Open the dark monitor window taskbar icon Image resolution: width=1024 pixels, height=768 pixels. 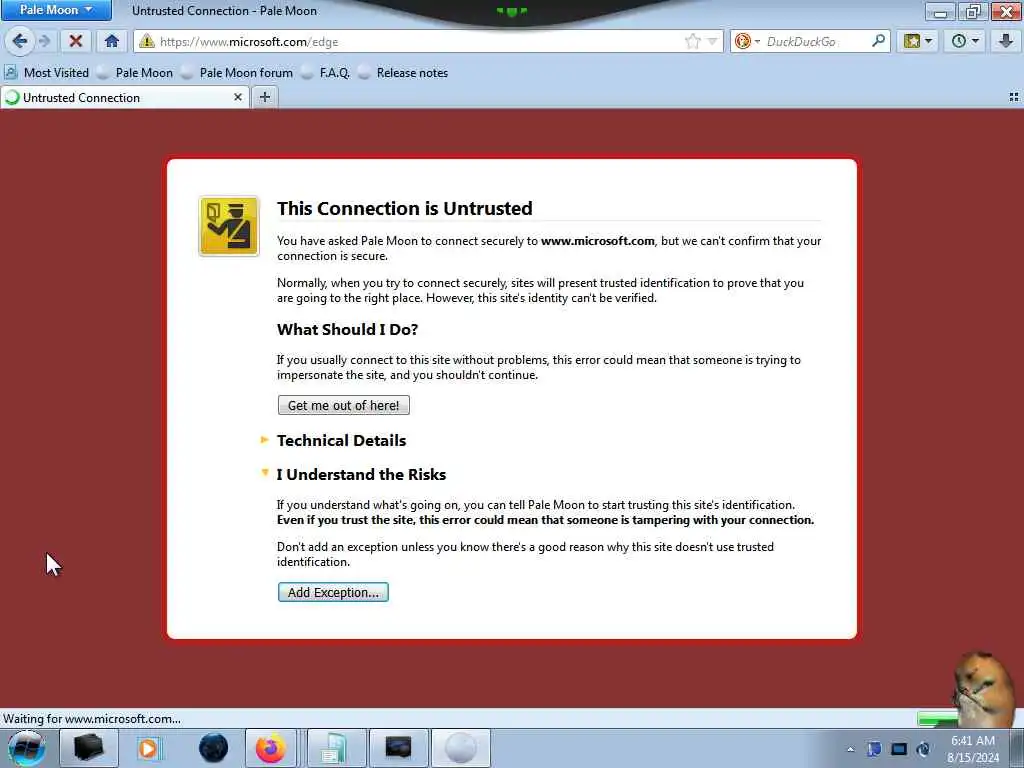[398, 748]
